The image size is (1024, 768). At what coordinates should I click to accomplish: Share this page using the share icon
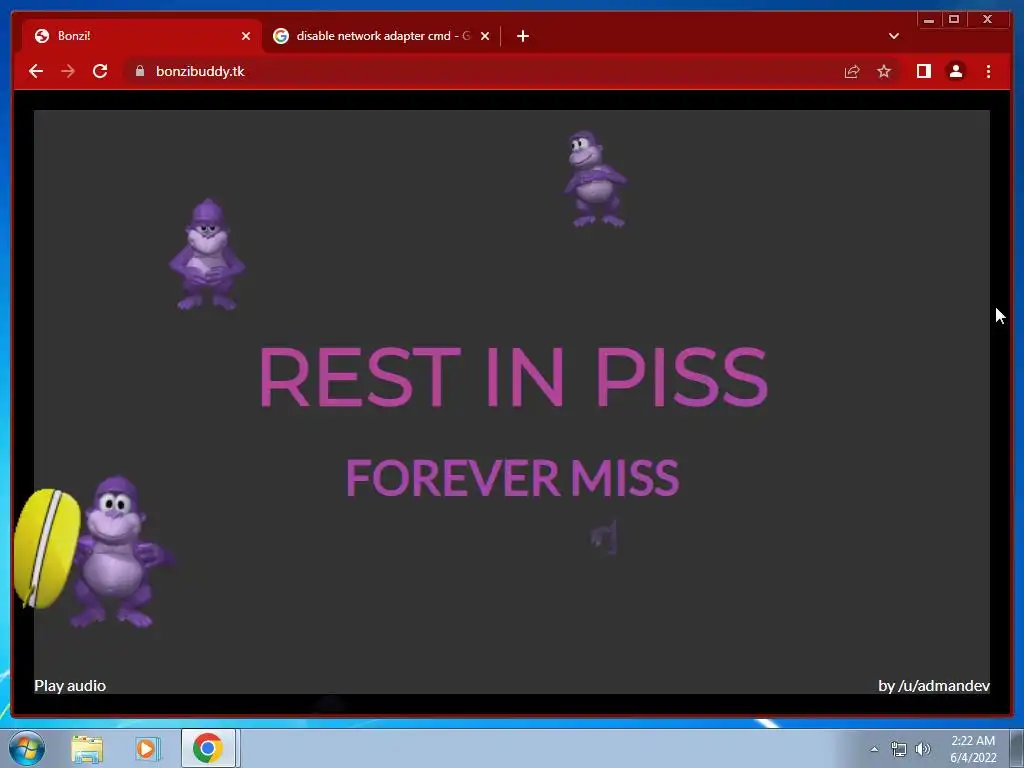click(x=852, y=71)
